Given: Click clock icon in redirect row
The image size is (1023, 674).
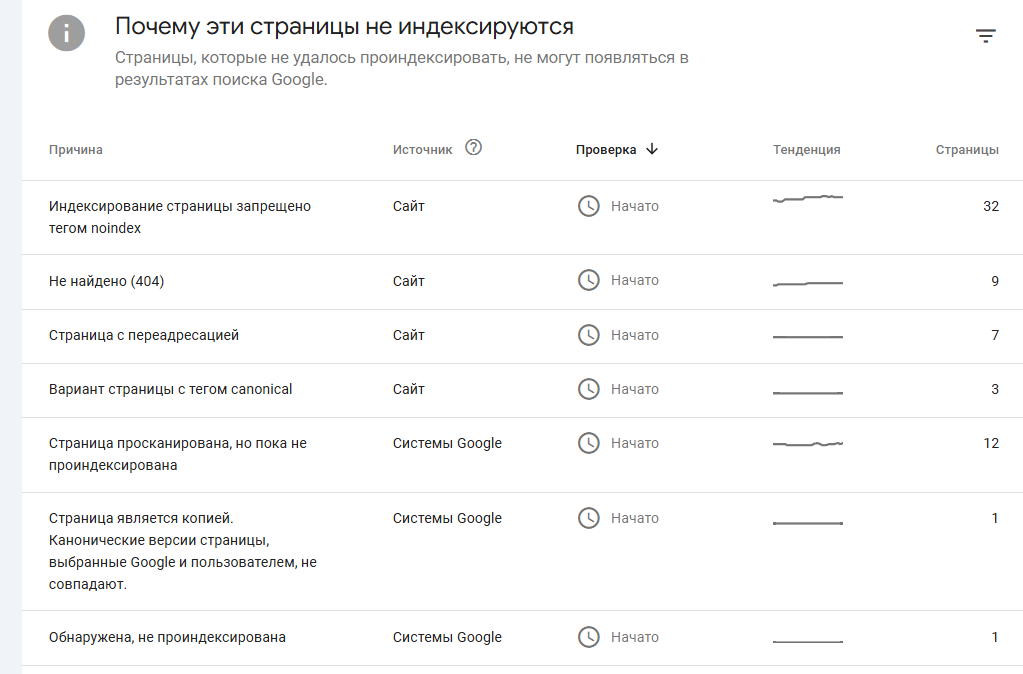Looking at the screenshot, I should point(588,335).
